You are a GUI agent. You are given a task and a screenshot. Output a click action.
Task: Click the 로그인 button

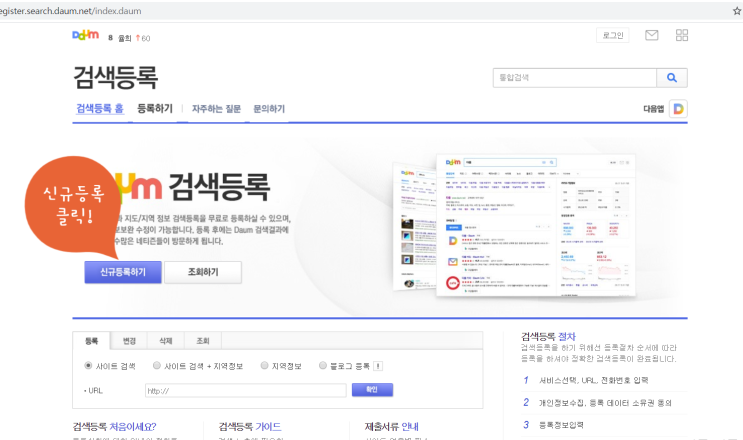coord(613,36)
